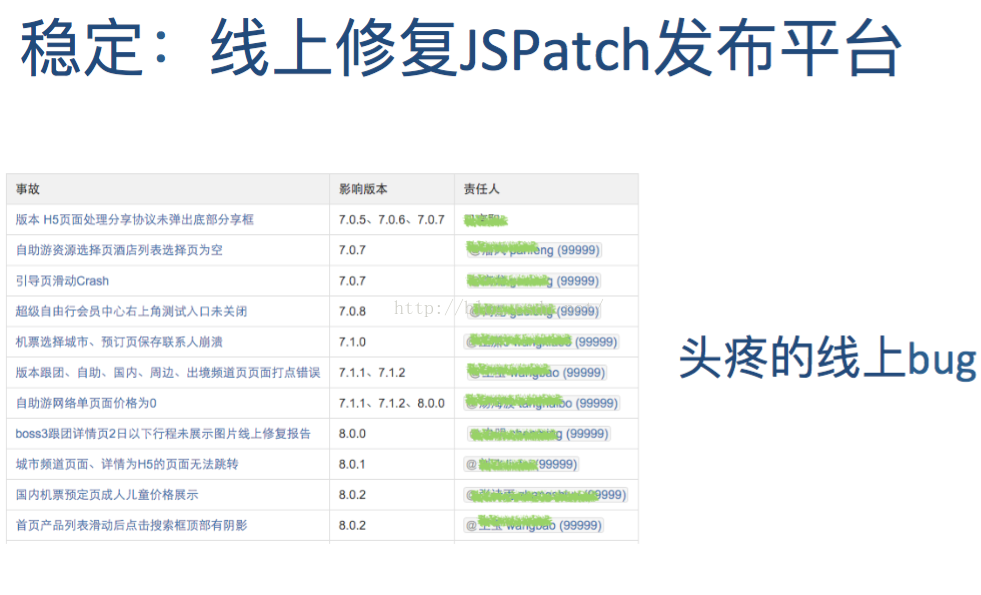Click the owner mention in the 8.0.1 row
This screenshot has height=595, width=981.
click(521, 464)
